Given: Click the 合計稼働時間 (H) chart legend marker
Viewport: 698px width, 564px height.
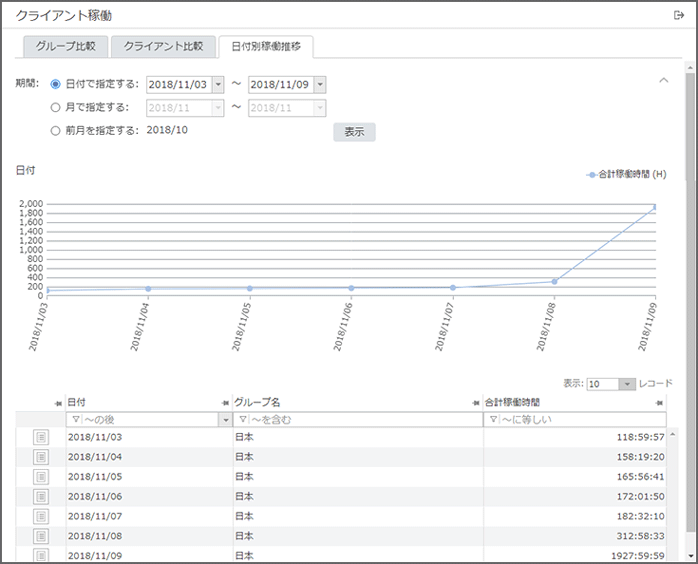Looking at the screenshot, I should click(592, 174).
